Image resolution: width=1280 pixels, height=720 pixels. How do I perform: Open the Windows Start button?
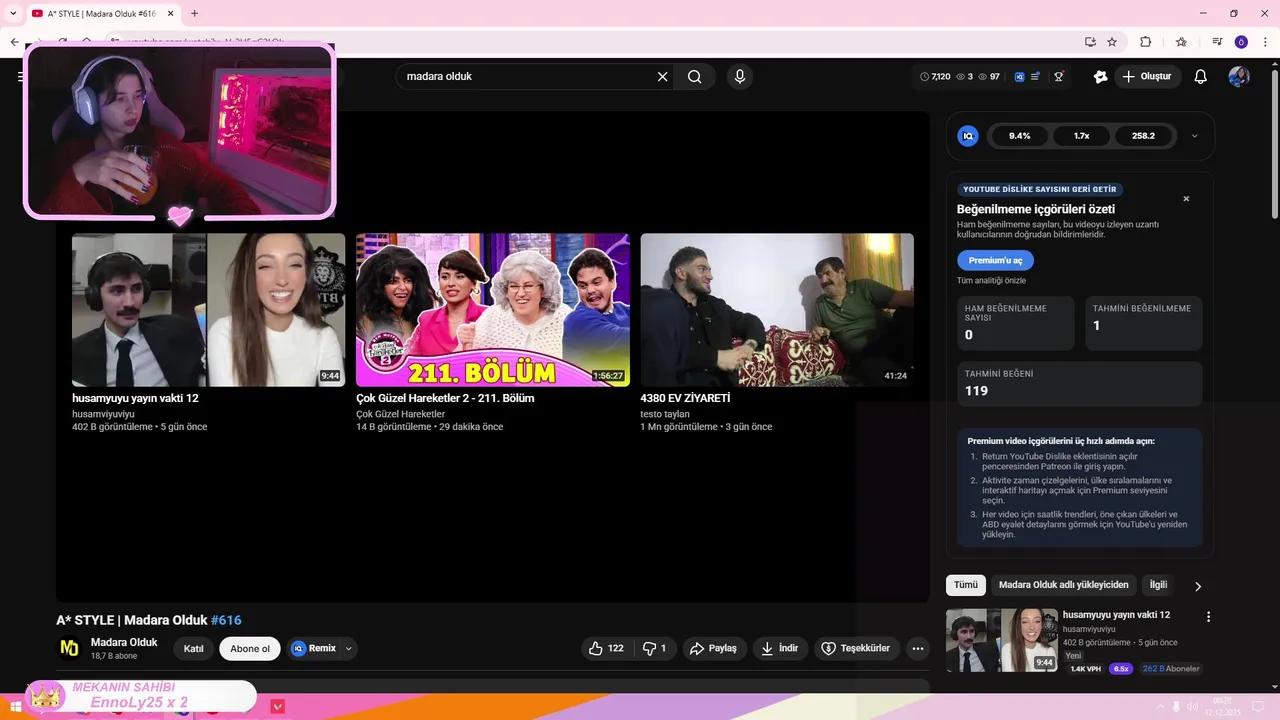click(x=15, y=706)
